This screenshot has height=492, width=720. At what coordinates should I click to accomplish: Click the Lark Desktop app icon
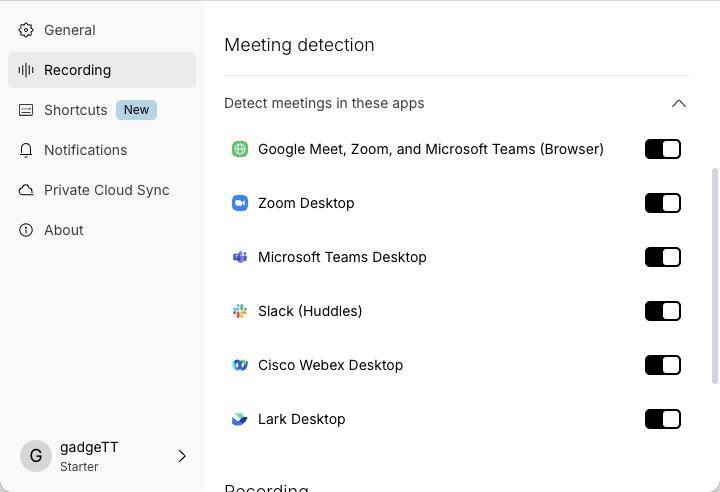click(240, 419)
